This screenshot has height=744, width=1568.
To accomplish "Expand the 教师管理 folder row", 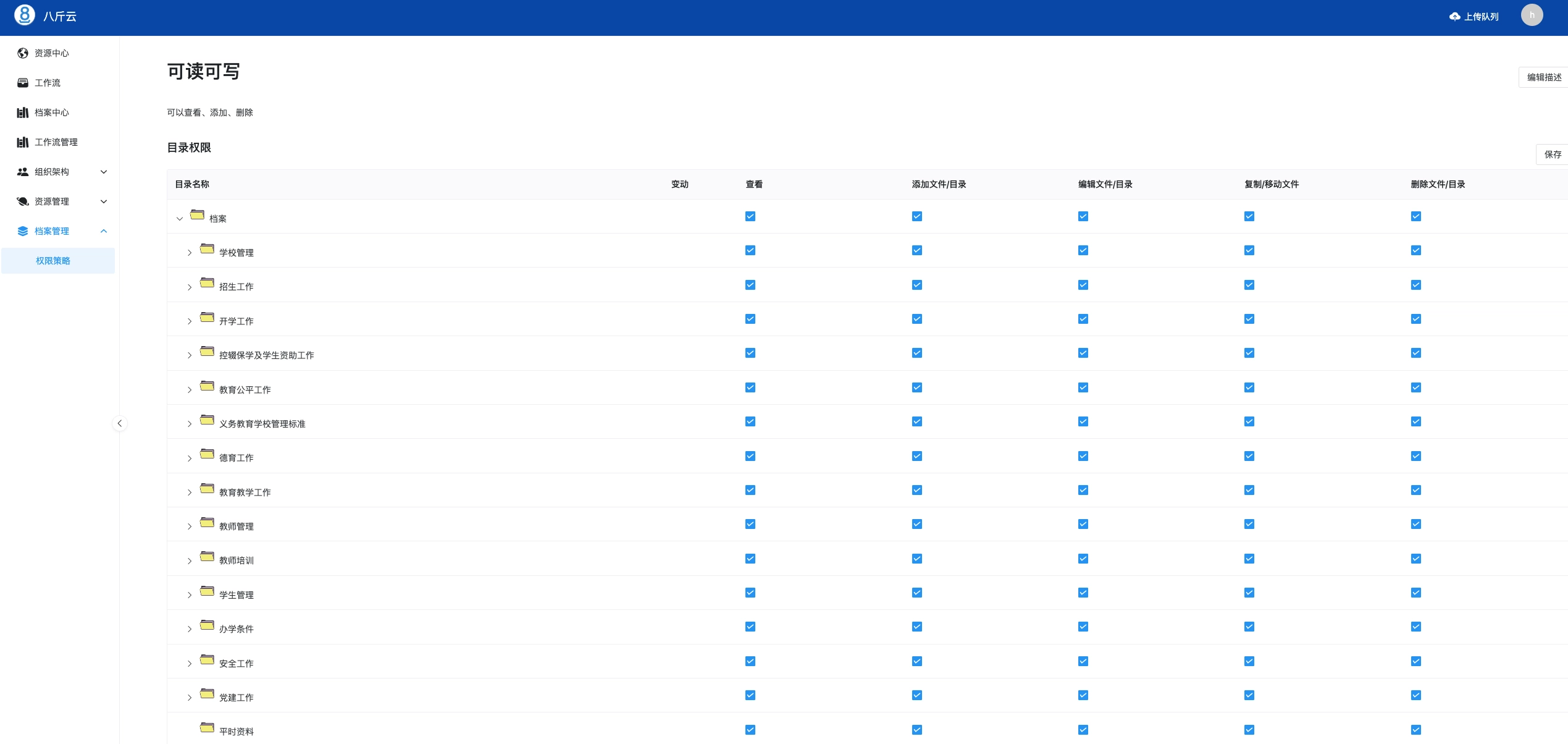I will tap(190, 526).
